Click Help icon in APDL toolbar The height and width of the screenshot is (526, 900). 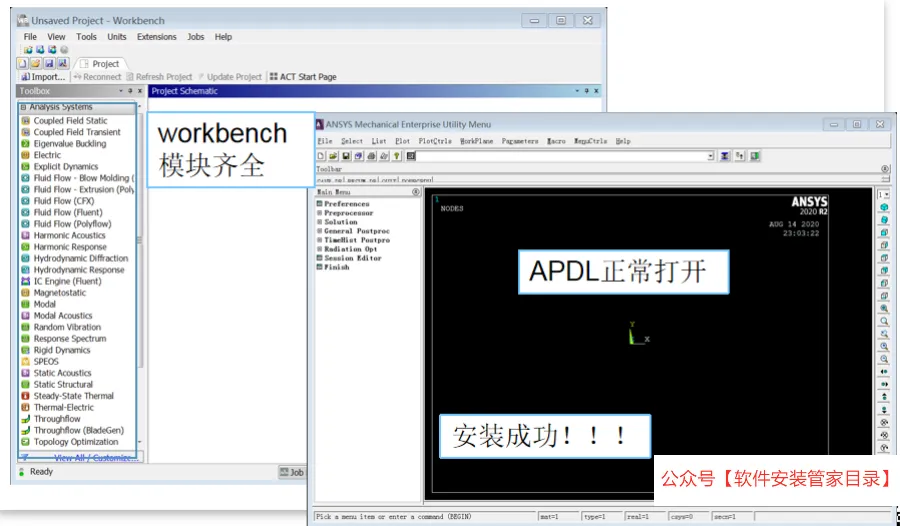[x=397, y=156]
